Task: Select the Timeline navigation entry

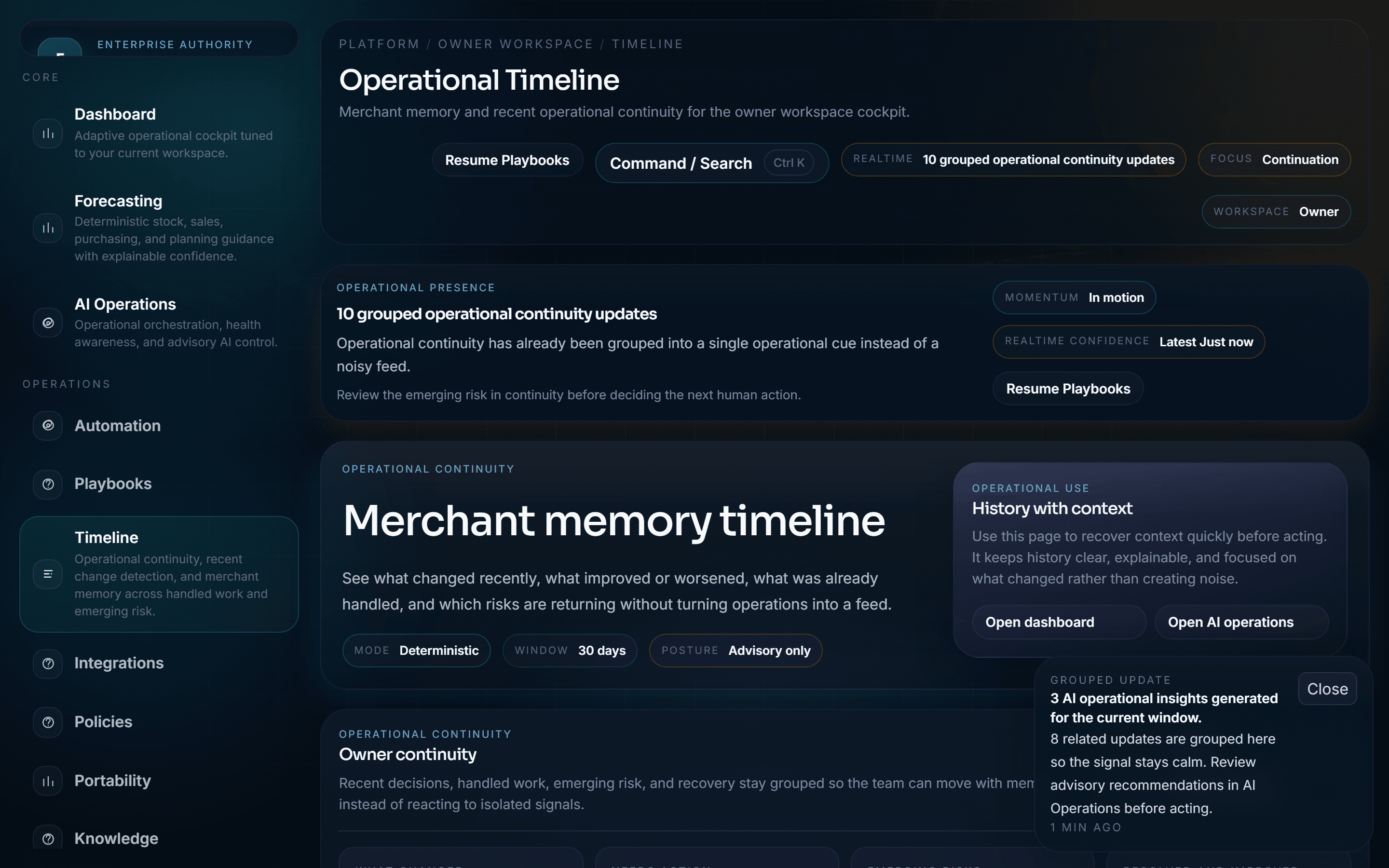Action: pos(159,574)
